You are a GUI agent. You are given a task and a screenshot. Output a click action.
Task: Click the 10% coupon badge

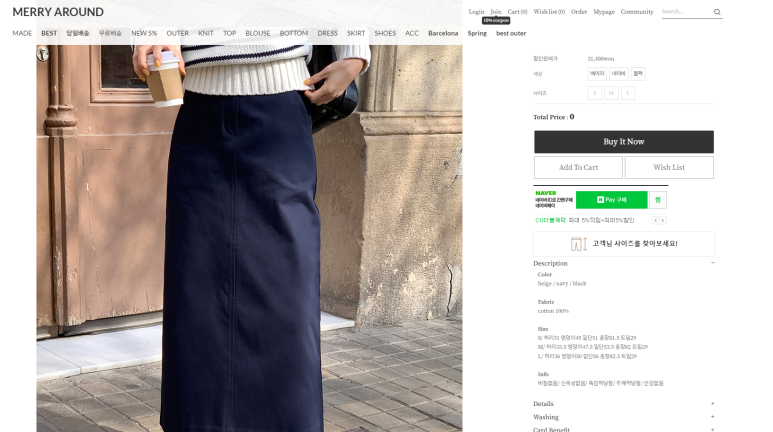coord(496,20)
